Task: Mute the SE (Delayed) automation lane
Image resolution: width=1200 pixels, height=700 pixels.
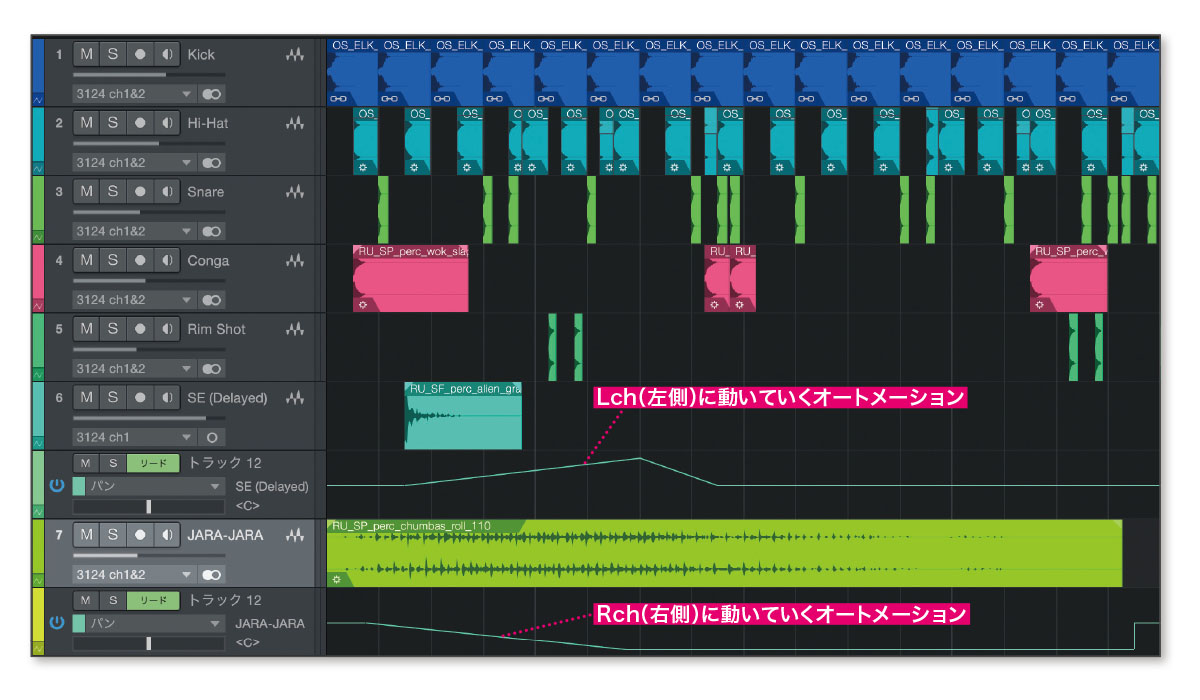Action: click(86, 463)
